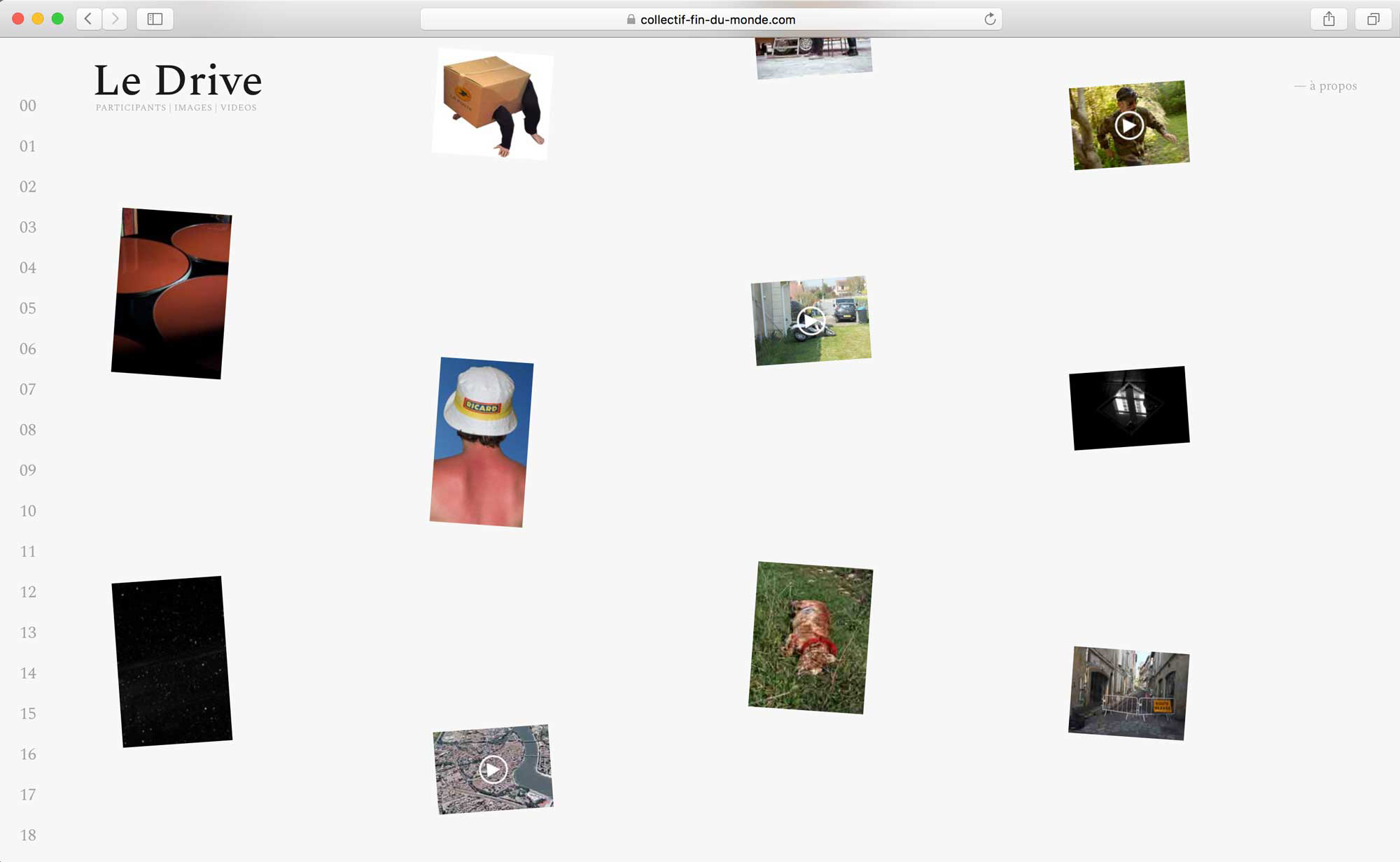Play the aerial city map video
1400x862 pixels.
pos(493,770)
